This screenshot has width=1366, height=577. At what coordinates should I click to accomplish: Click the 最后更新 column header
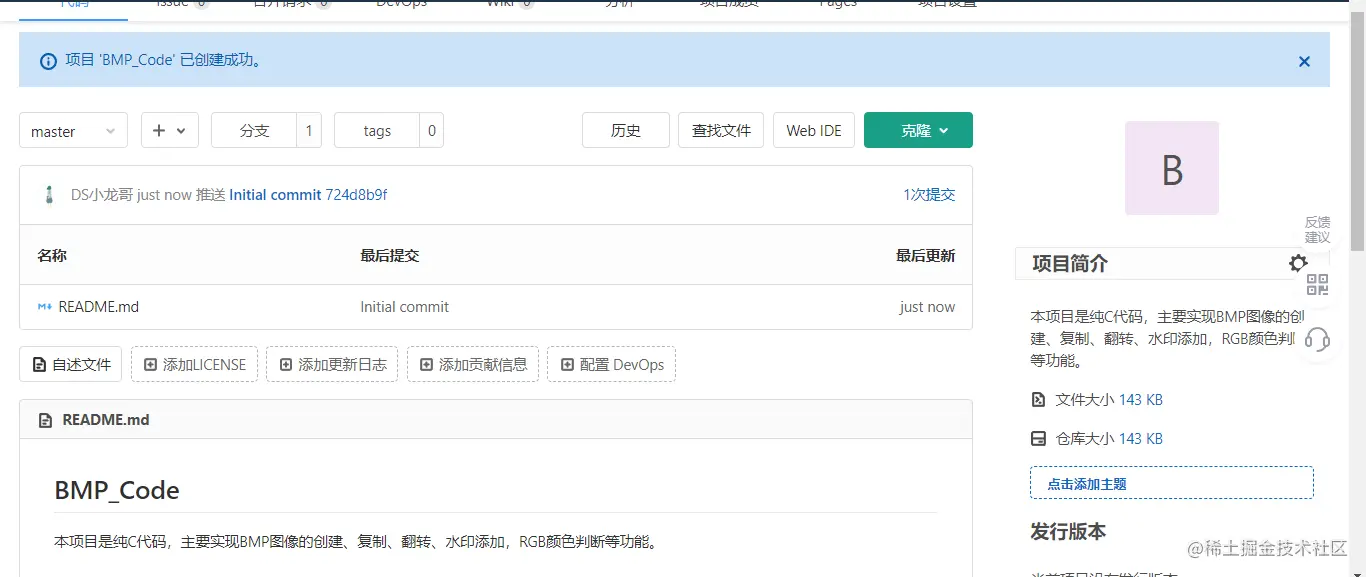tap(926, 256)
